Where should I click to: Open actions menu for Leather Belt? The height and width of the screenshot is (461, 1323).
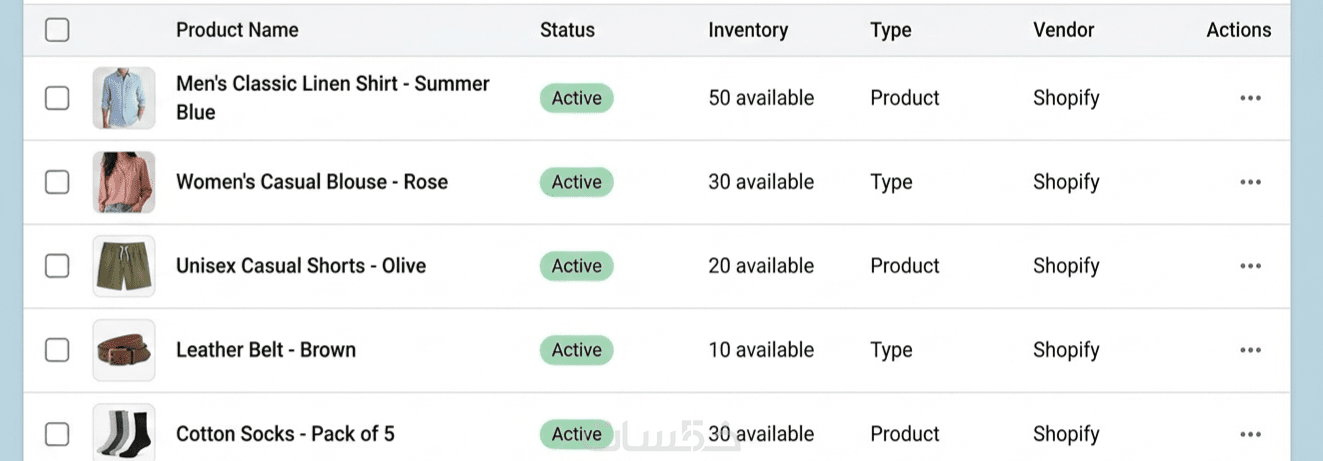click(1249, 350)
